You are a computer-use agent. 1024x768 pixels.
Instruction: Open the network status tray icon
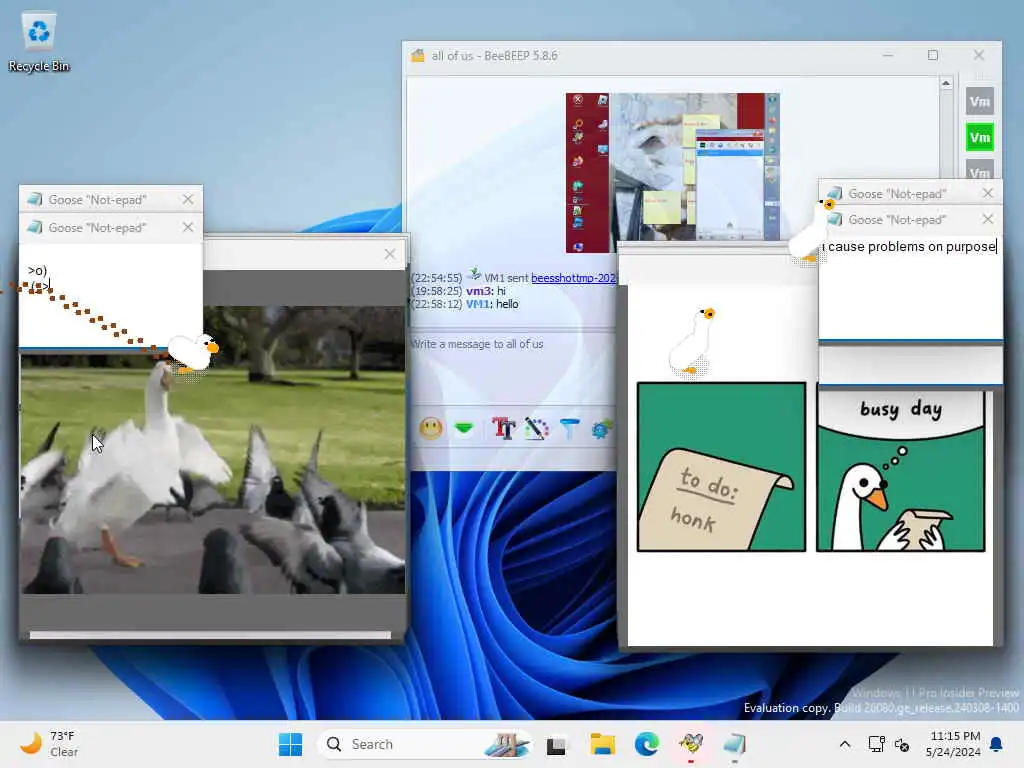(x=876, y=744)
